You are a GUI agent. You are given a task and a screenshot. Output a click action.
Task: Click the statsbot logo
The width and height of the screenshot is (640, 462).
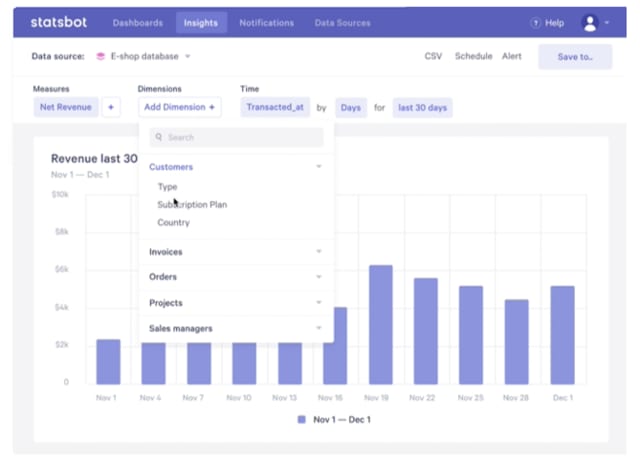pos(59,22)
